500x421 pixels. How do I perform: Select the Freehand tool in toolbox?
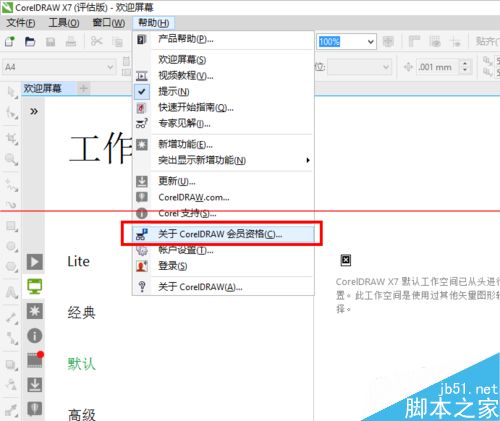coord(12,184)
